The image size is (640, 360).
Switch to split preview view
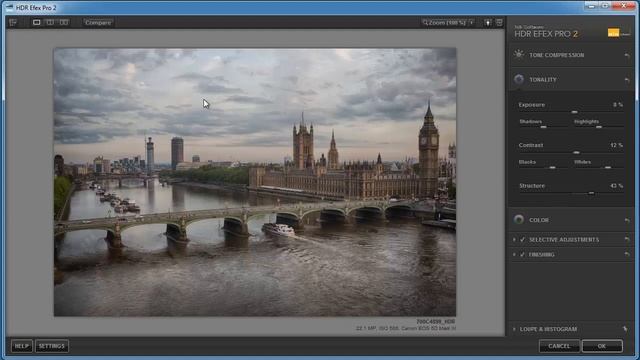(50, 22)
